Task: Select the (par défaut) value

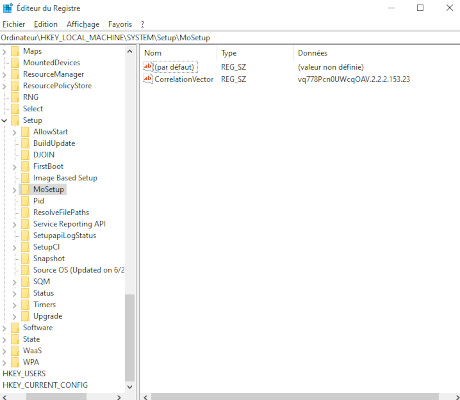Action: pos(174,67)
